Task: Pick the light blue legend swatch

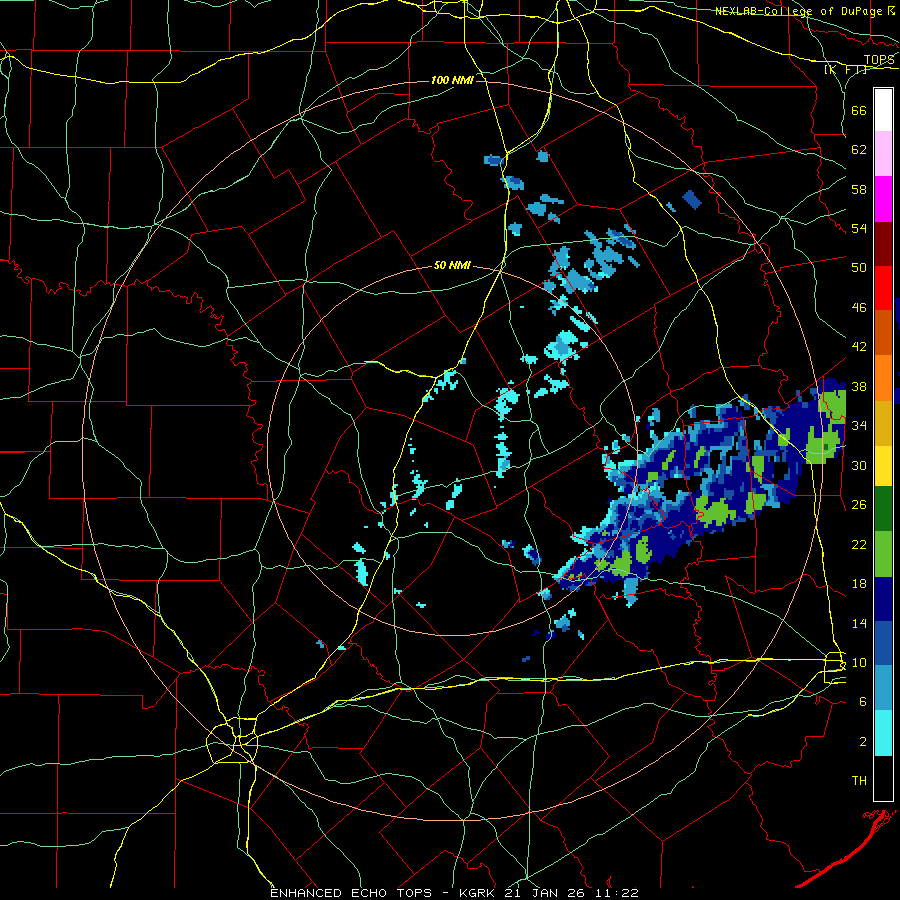Action: pos(883,688)
